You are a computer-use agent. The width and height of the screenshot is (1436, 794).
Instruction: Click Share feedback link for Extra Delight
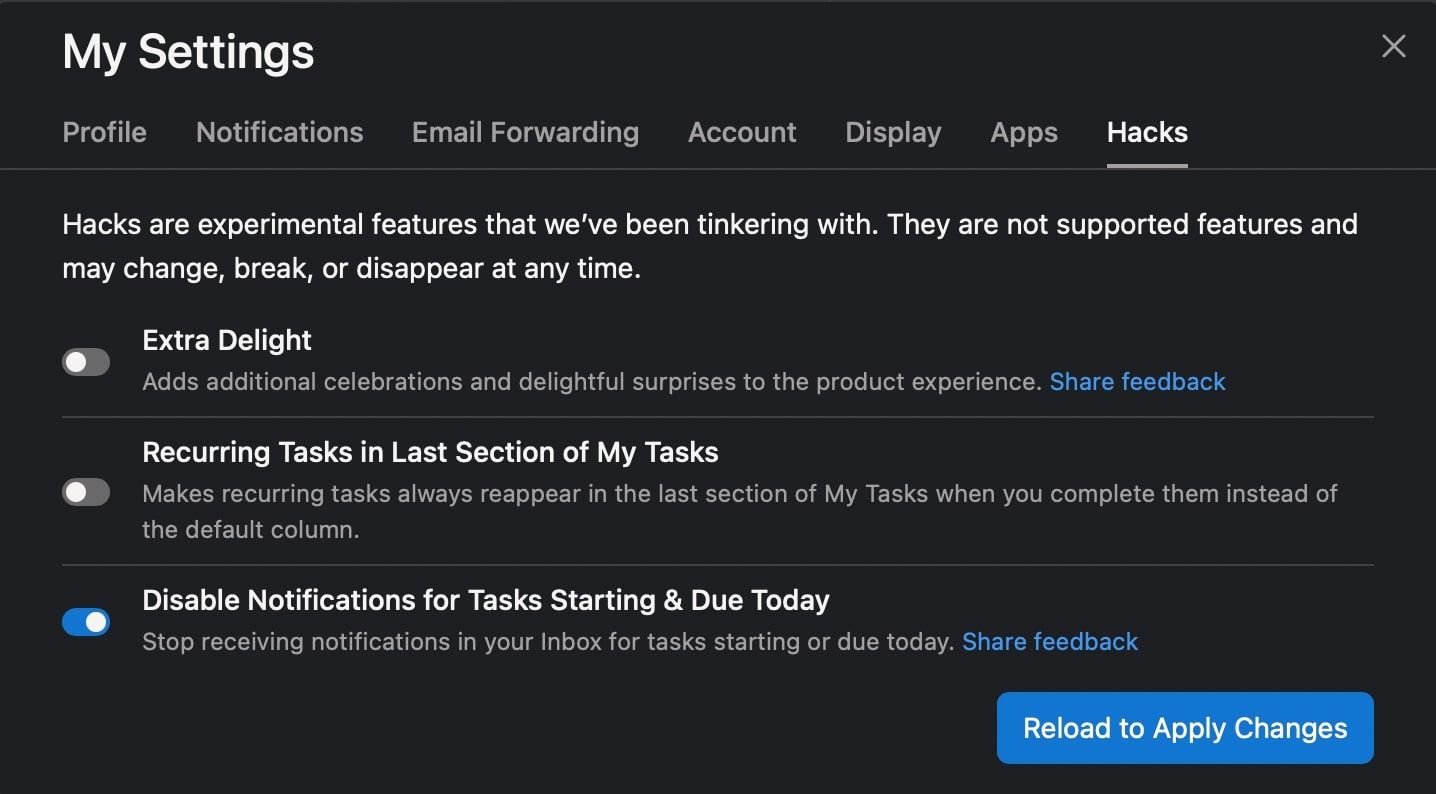click(1137, 382)
